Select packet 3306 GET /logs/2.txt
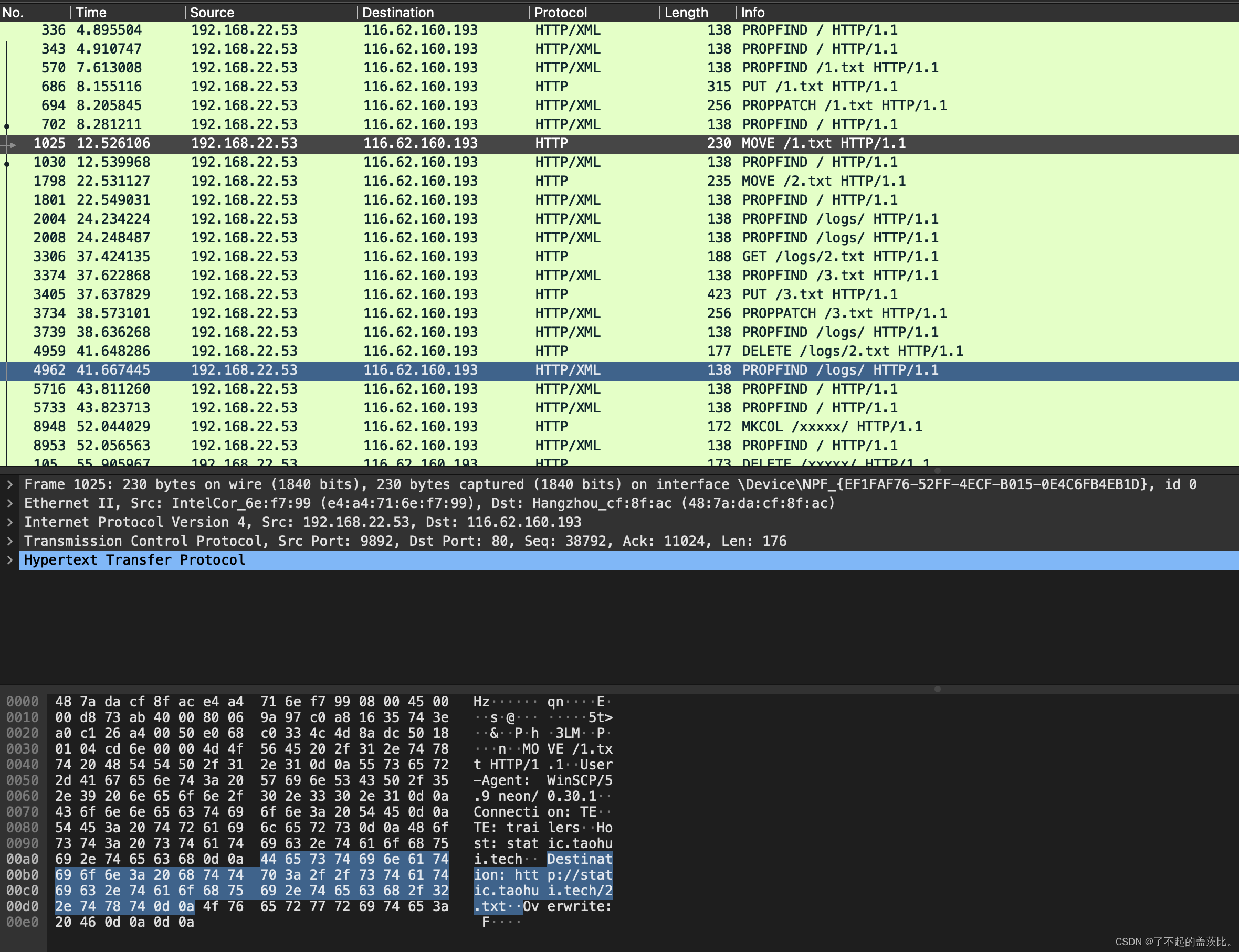 tap(619, 257)
